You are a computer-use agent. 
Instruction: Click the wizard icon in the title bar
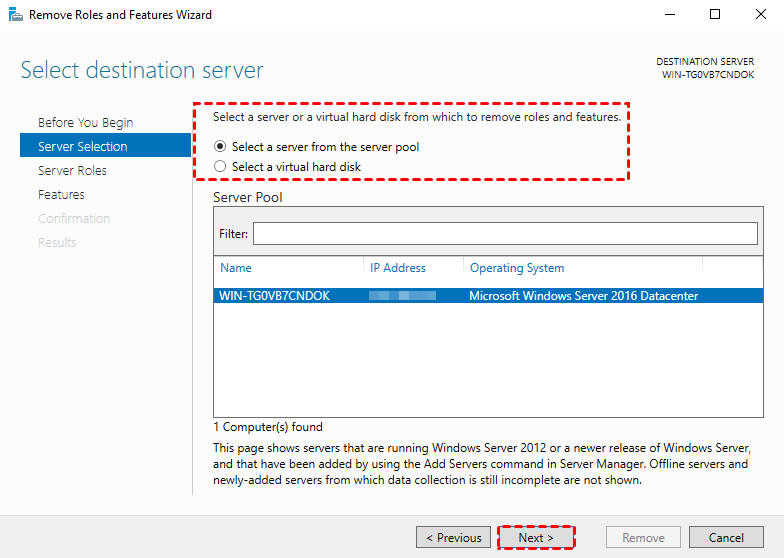coord(15,15)
